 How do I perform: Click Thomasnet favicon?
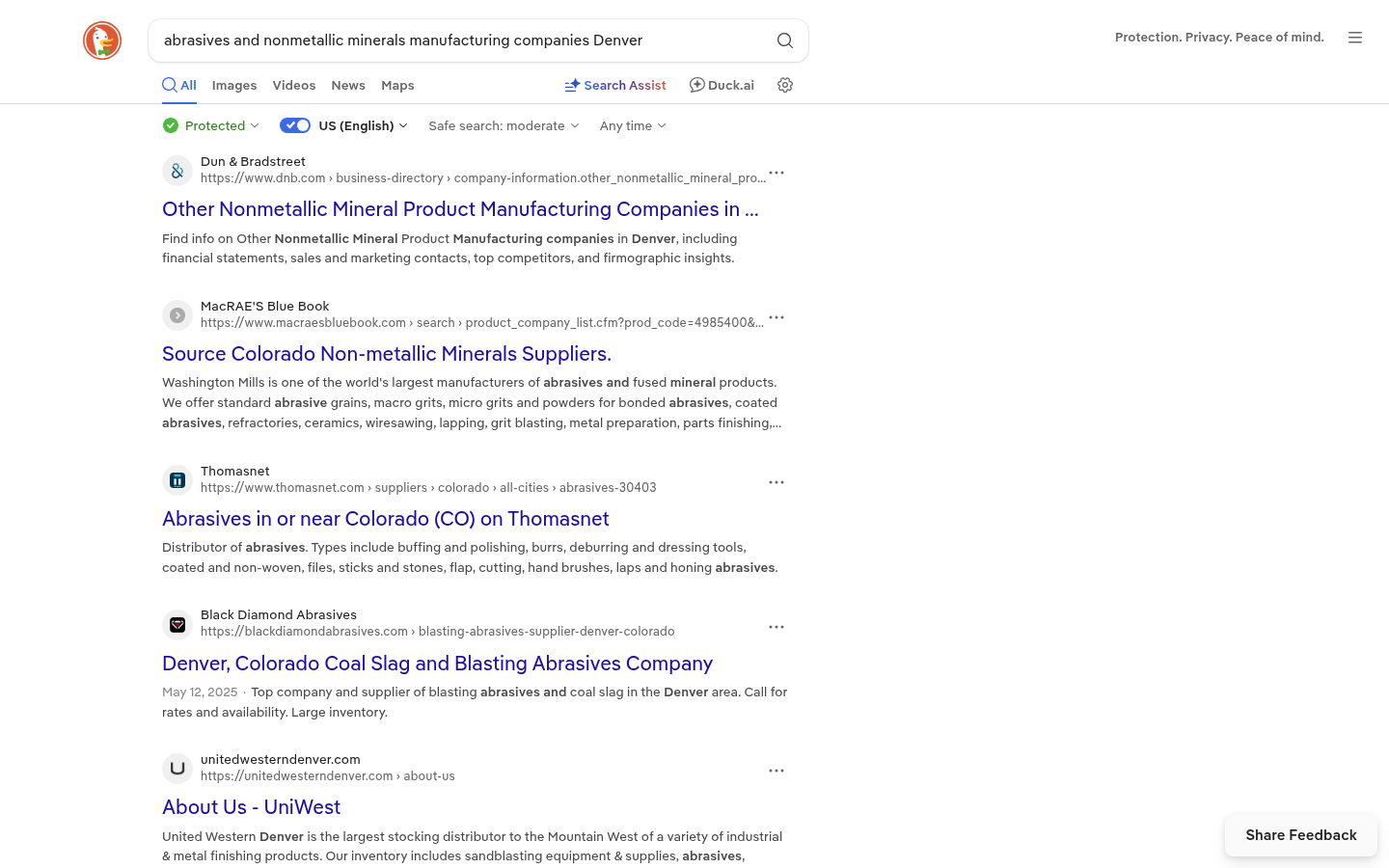(177, 480)
